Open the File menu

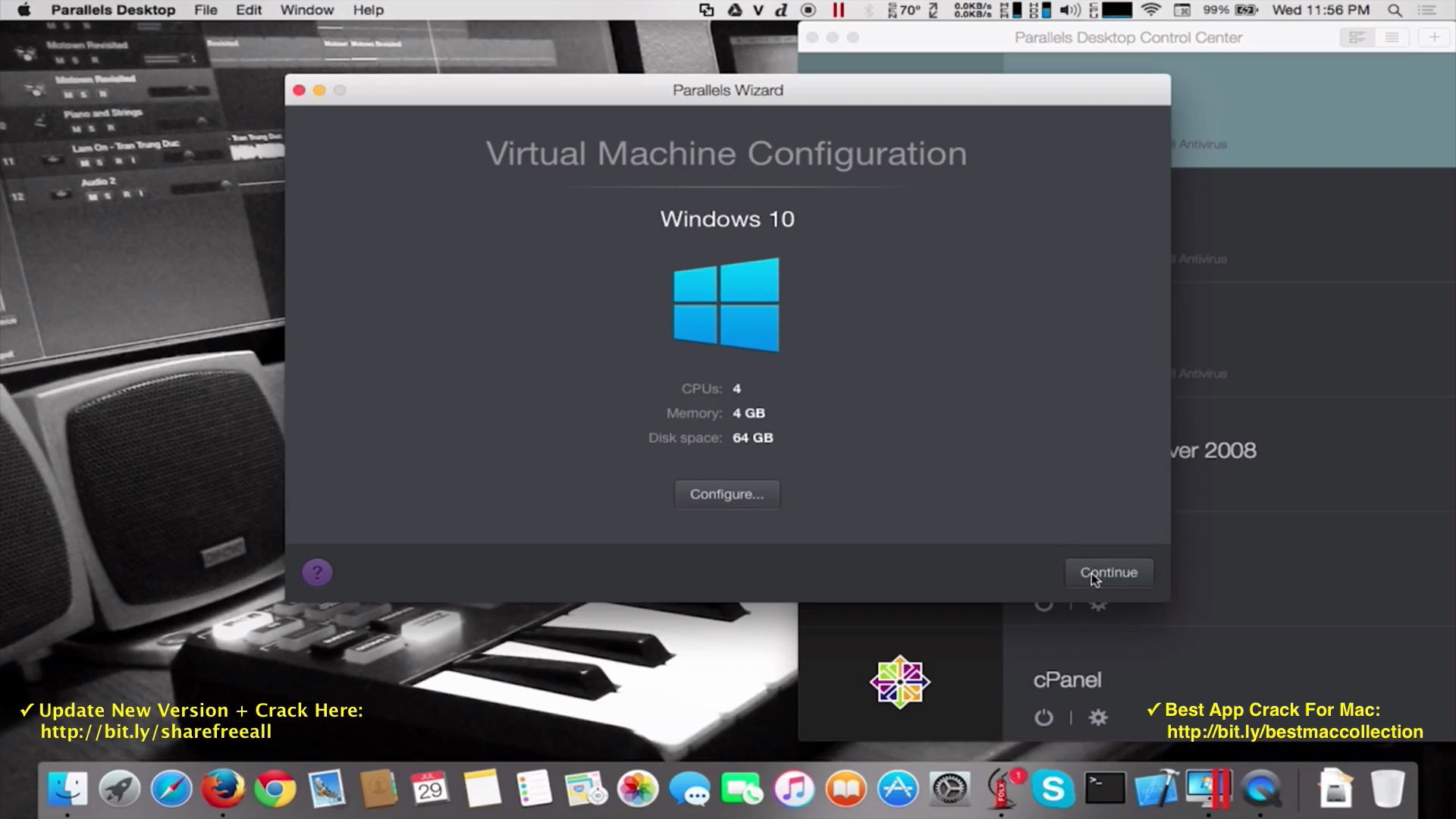click(x=206, y=10)
